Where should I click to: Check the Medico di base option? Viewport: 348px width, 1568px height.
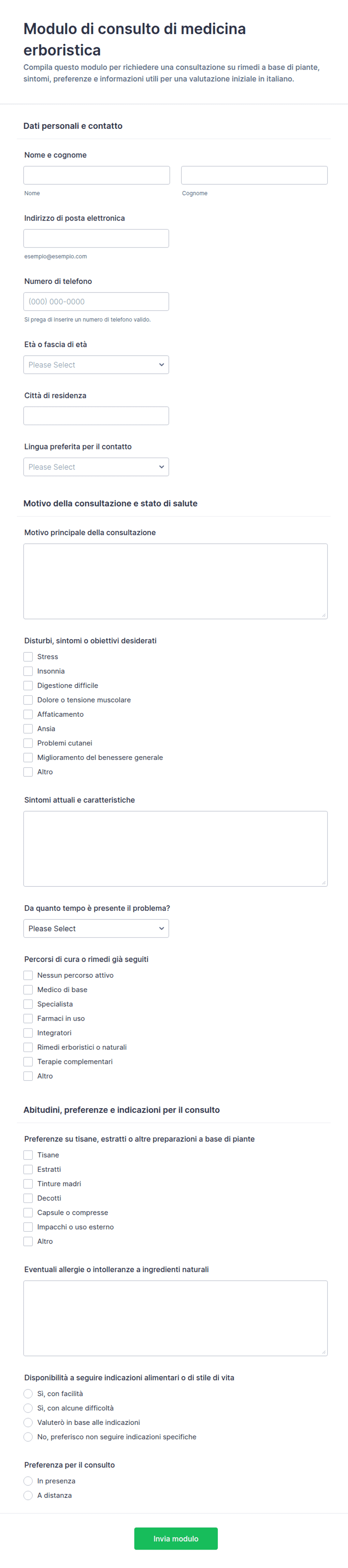pyautogui.click(x=28, y=990)
